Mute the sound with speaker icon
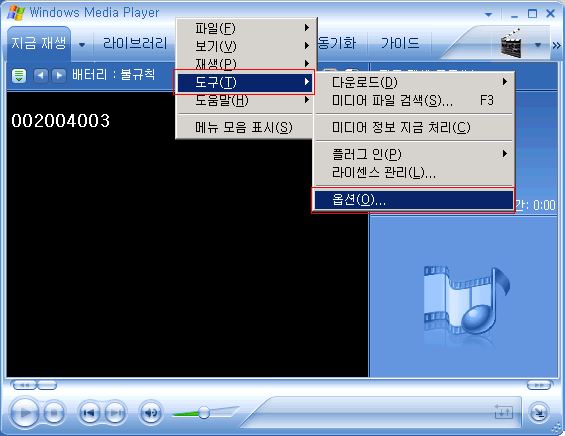The width and height of the screenshot is (565, 436). pyautogui.click(x=151, y=413)
